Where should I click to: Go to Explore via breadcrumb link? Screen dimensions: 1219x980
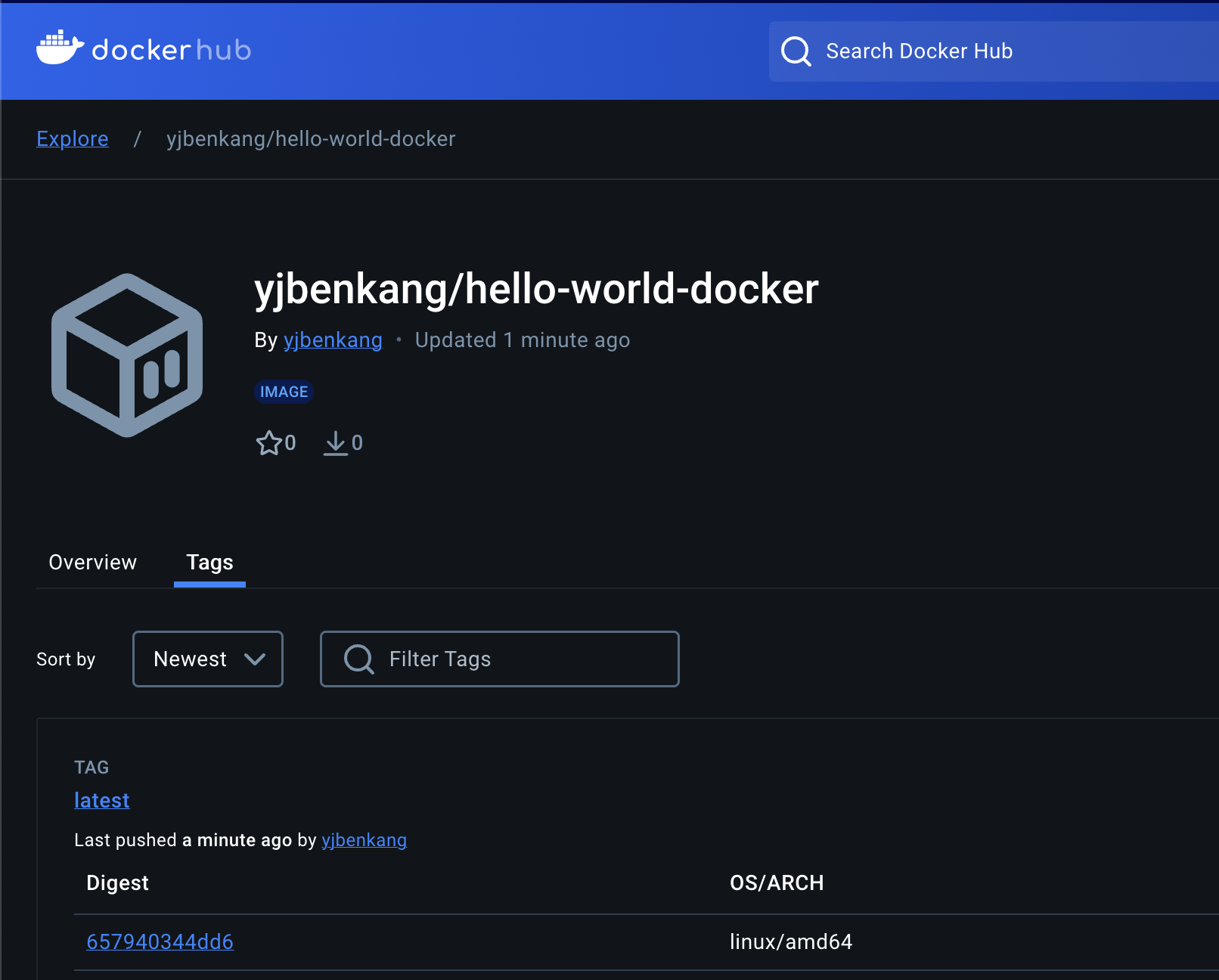[73, 139]
